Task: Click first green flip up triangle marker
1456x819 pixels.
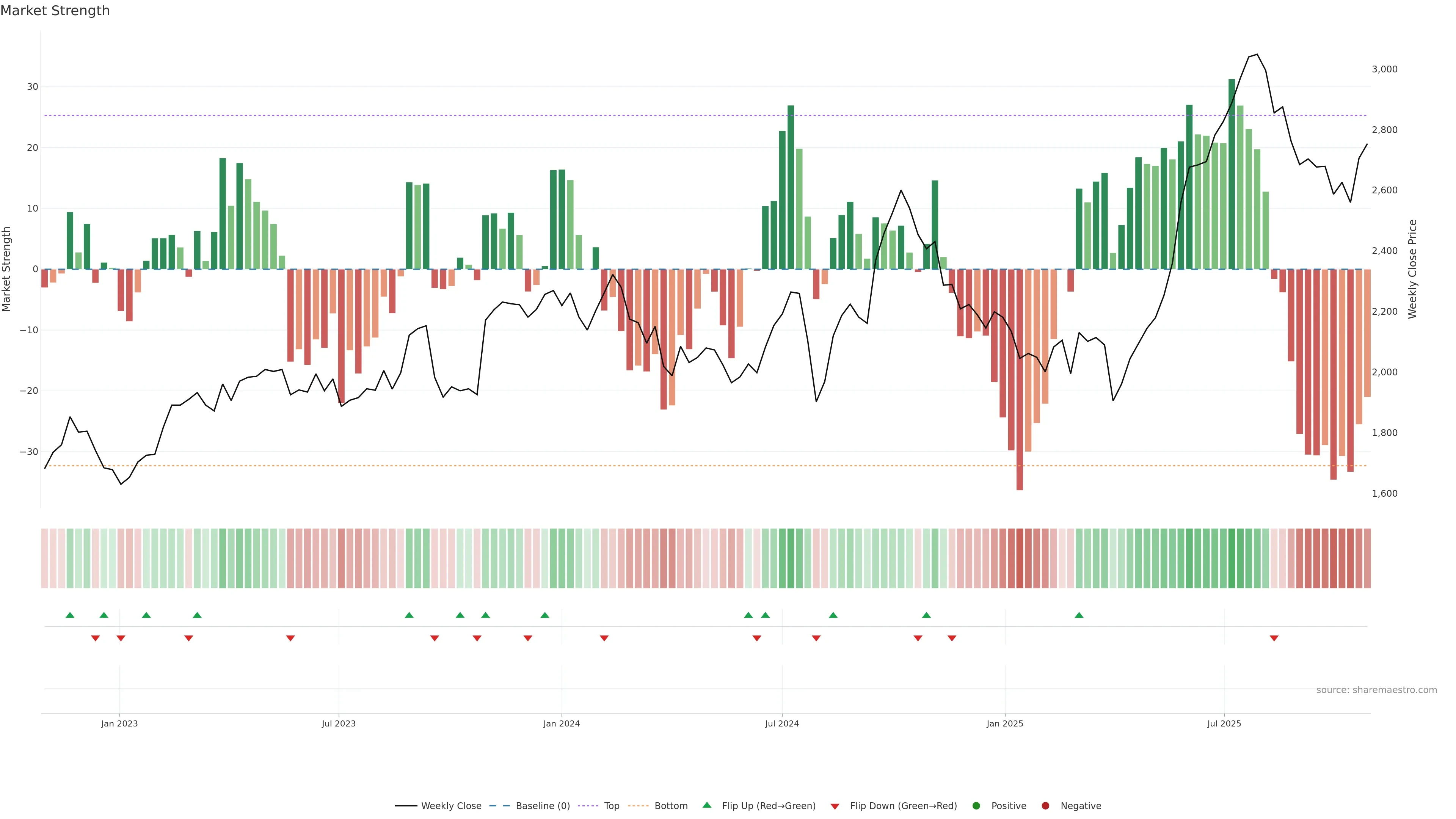Action: click(x=70, y=615)
